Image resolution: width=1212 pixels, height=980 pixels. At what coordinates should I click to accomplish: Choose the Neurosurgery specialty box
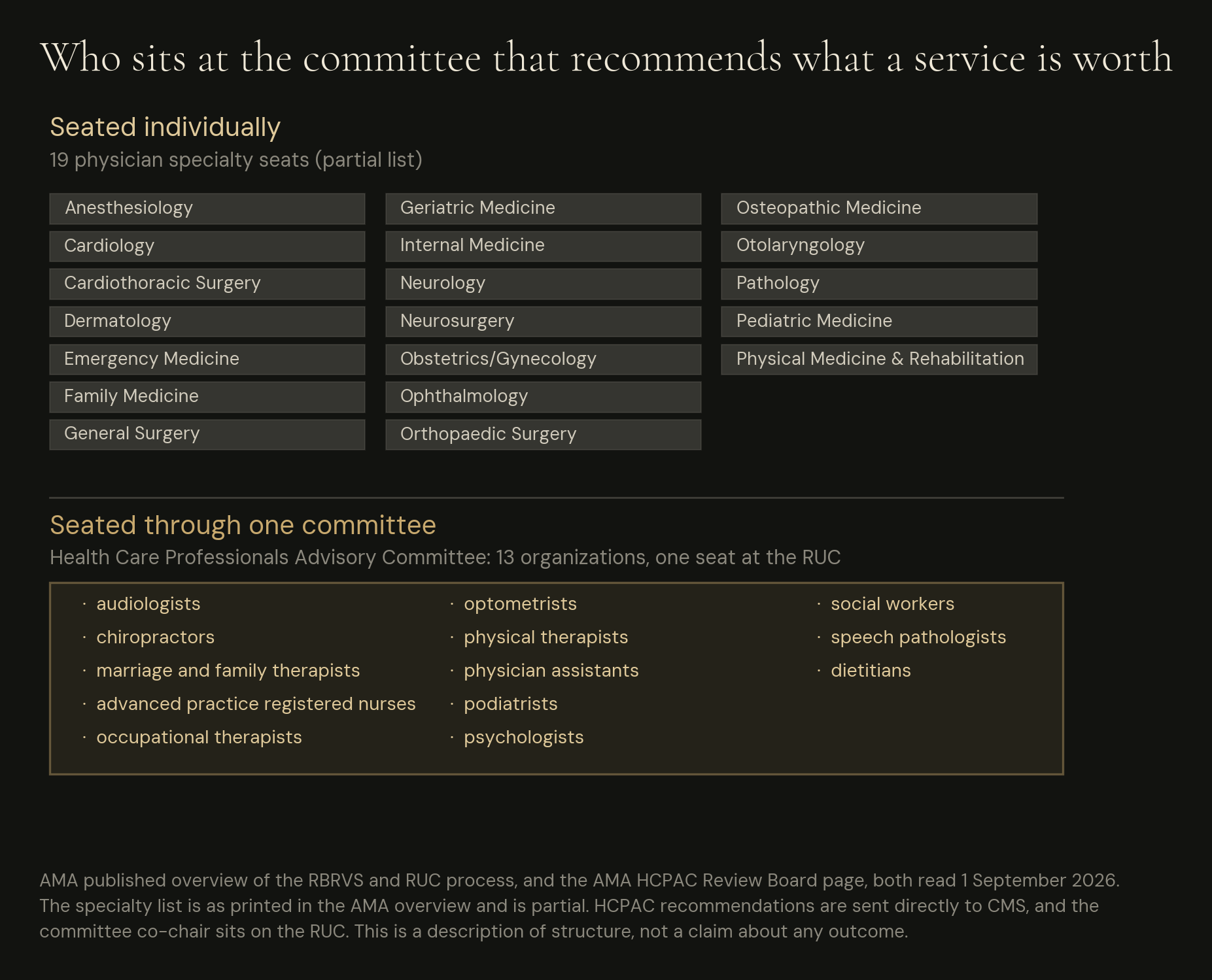click(543, 322)
